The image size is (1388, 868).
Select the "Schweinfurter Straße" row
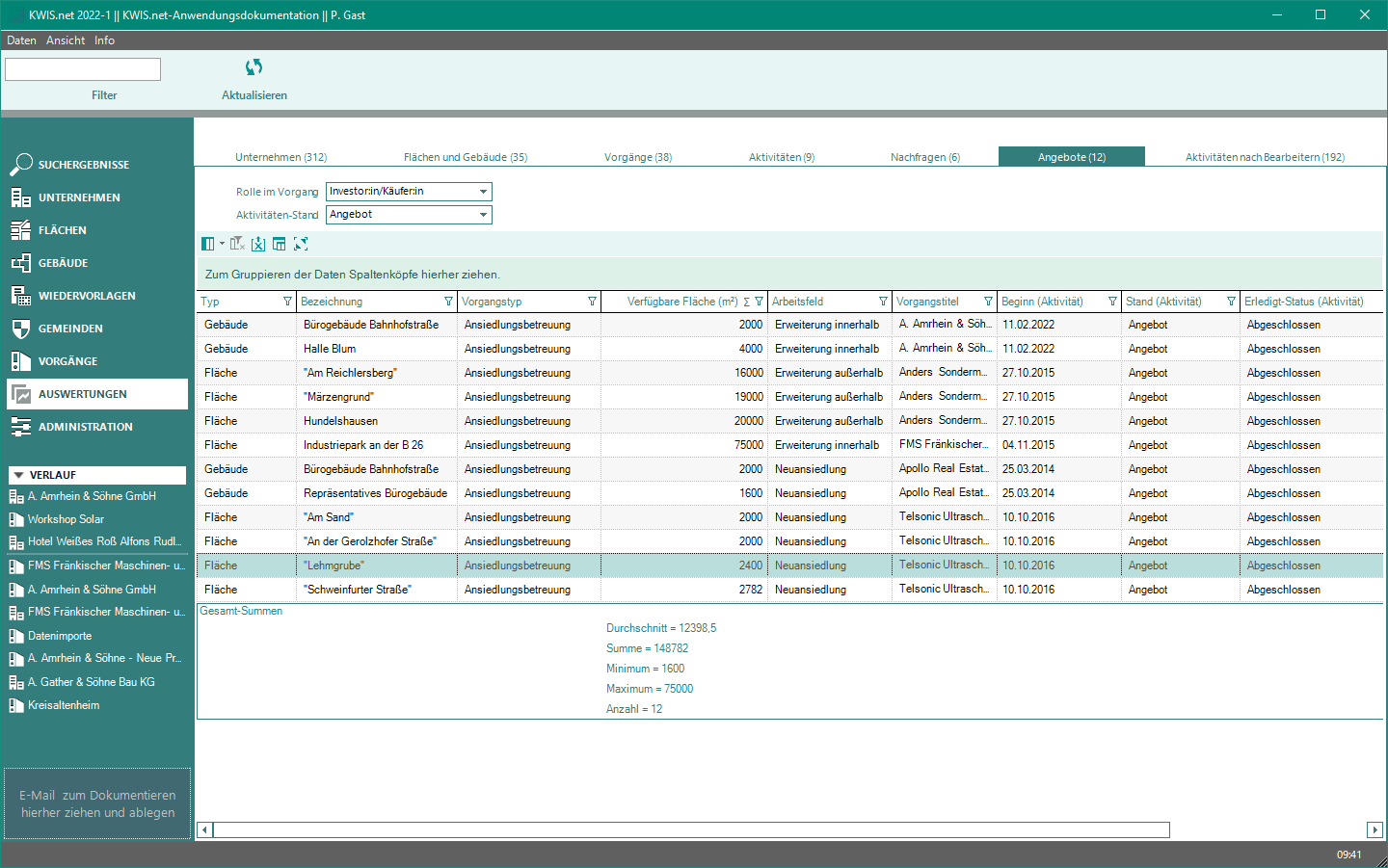click(x=789, y=590)
